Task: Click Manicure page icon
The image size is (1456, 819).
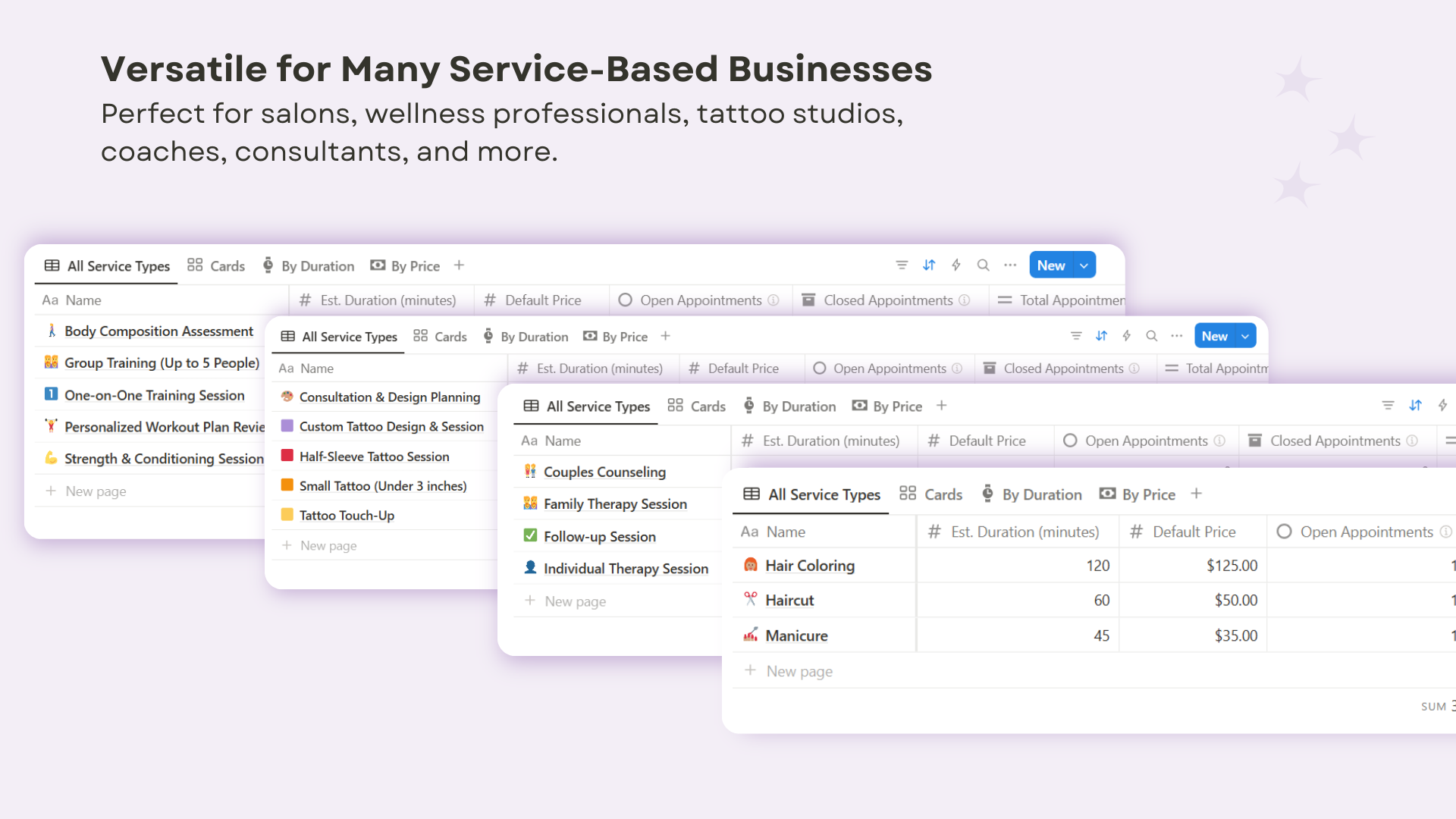Action: pyautogui.click(x=751, y=635)
